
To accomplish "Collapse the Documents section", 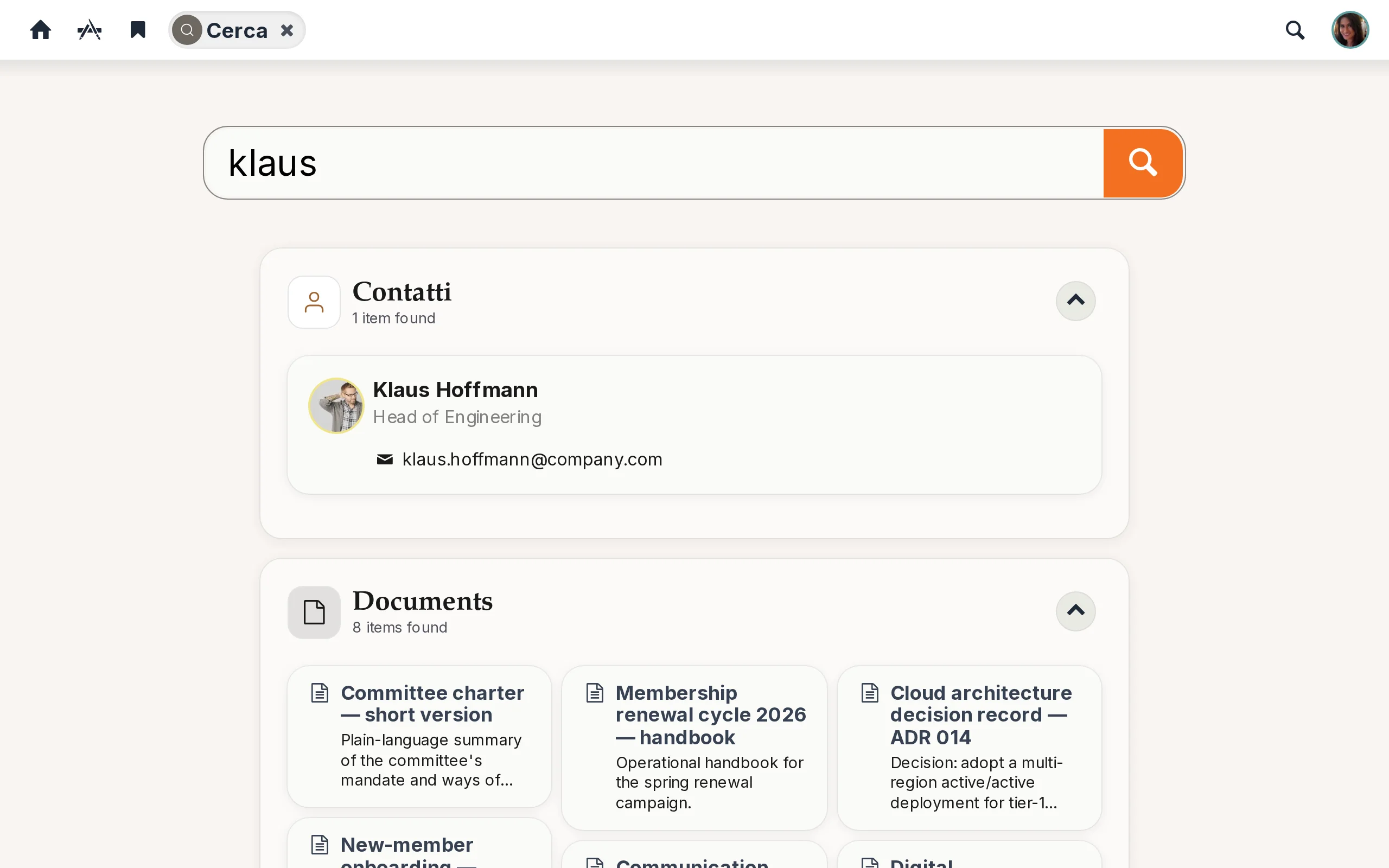I will tap(1075, 611).
